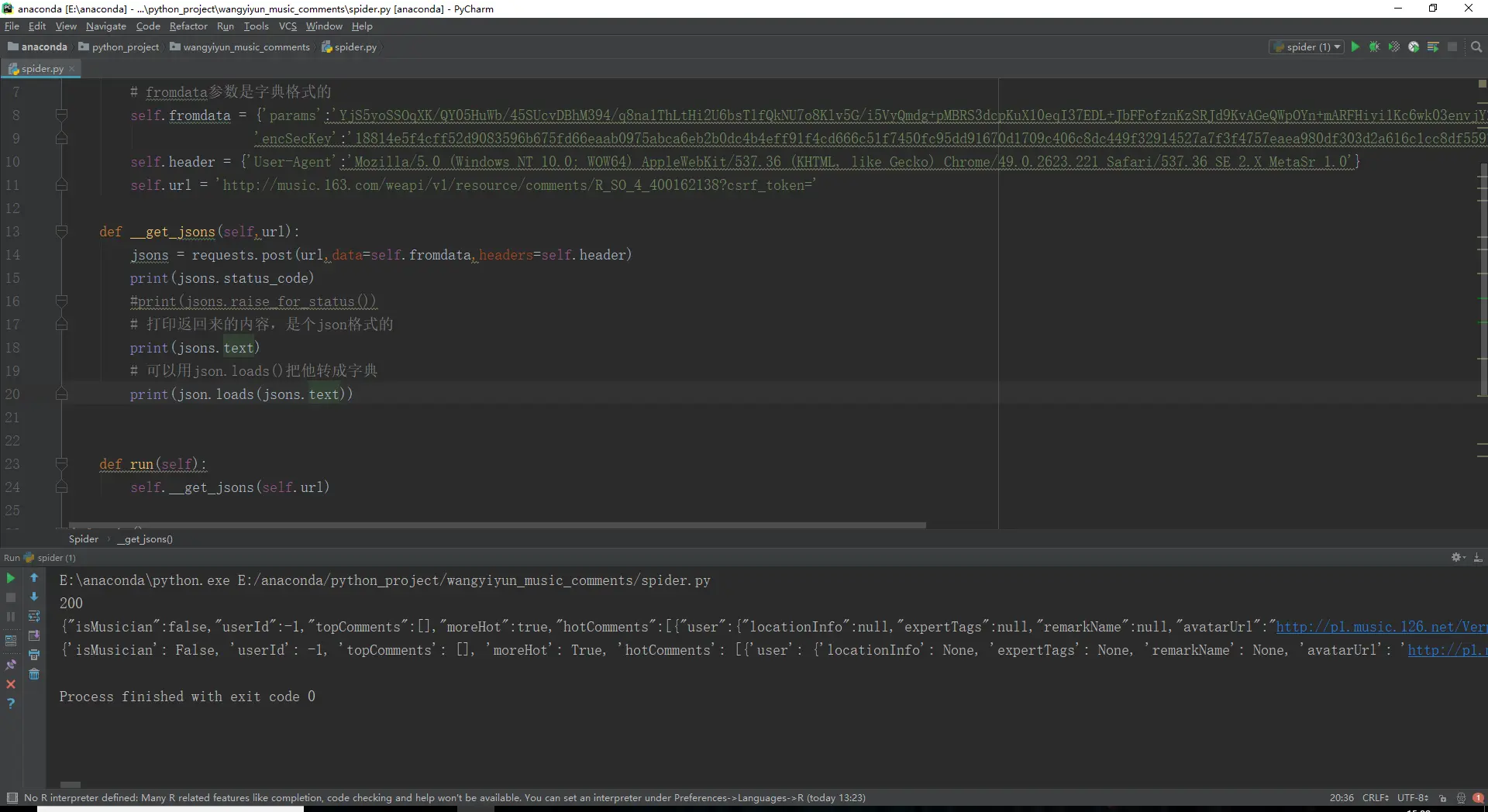
Task: Collapse the __get_jsons method fold marker
Action: [x=62, y=231]
